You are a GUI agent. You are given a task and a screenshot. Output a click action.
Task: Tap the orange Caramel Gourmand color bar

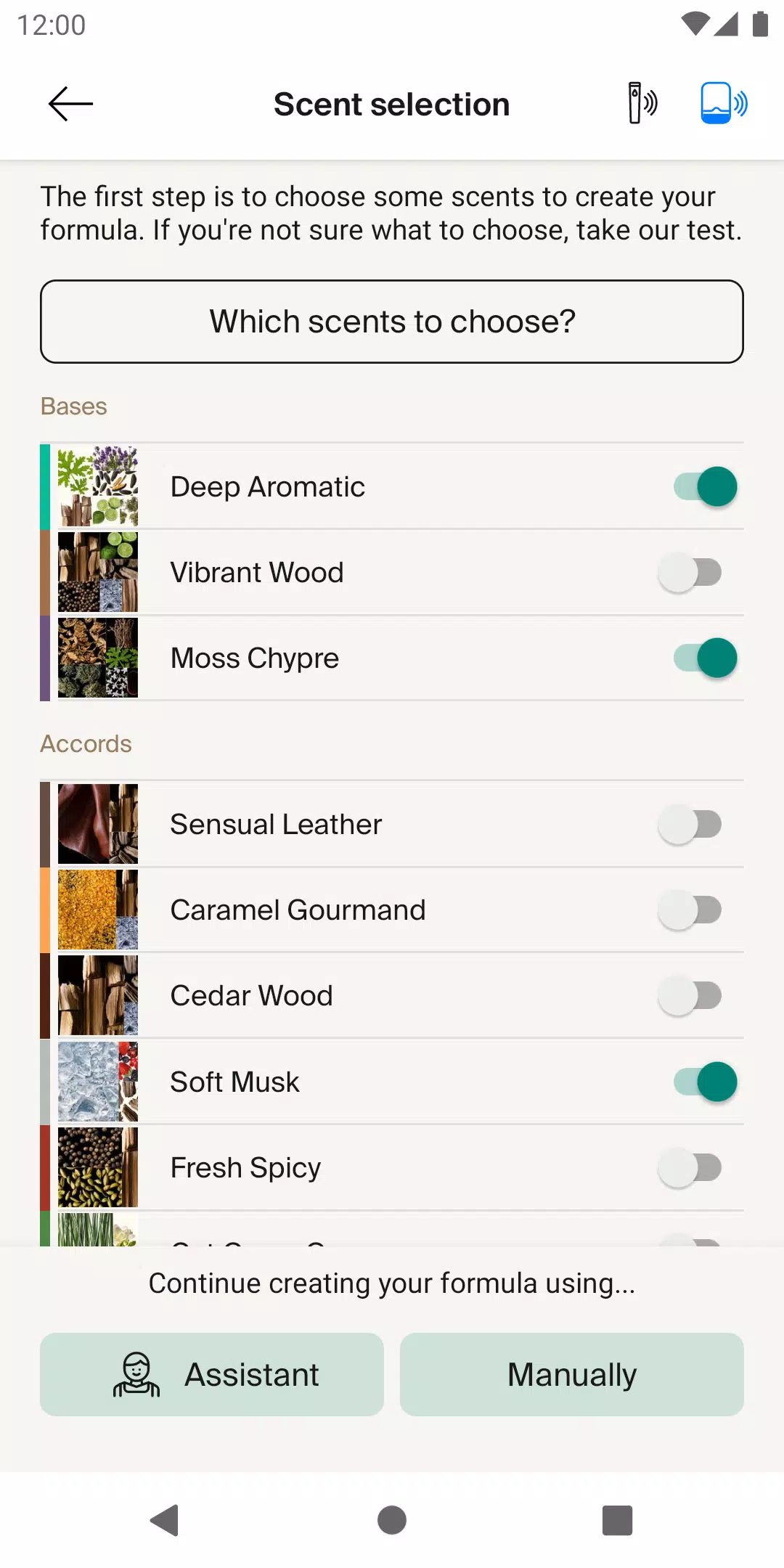(x=45, y=910)
